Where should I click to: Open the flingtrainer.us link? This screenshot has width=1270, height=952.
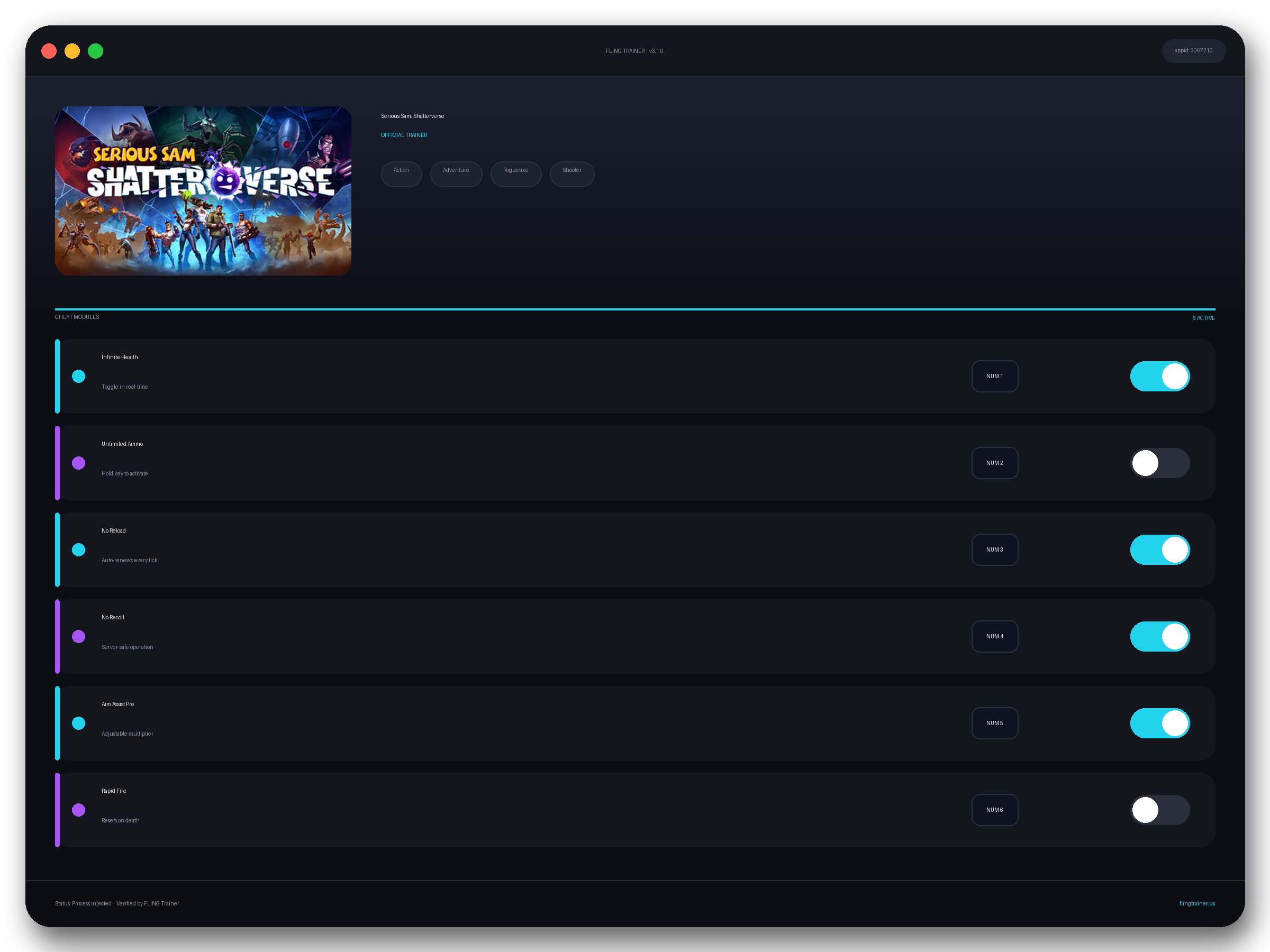coord(1196,903)
